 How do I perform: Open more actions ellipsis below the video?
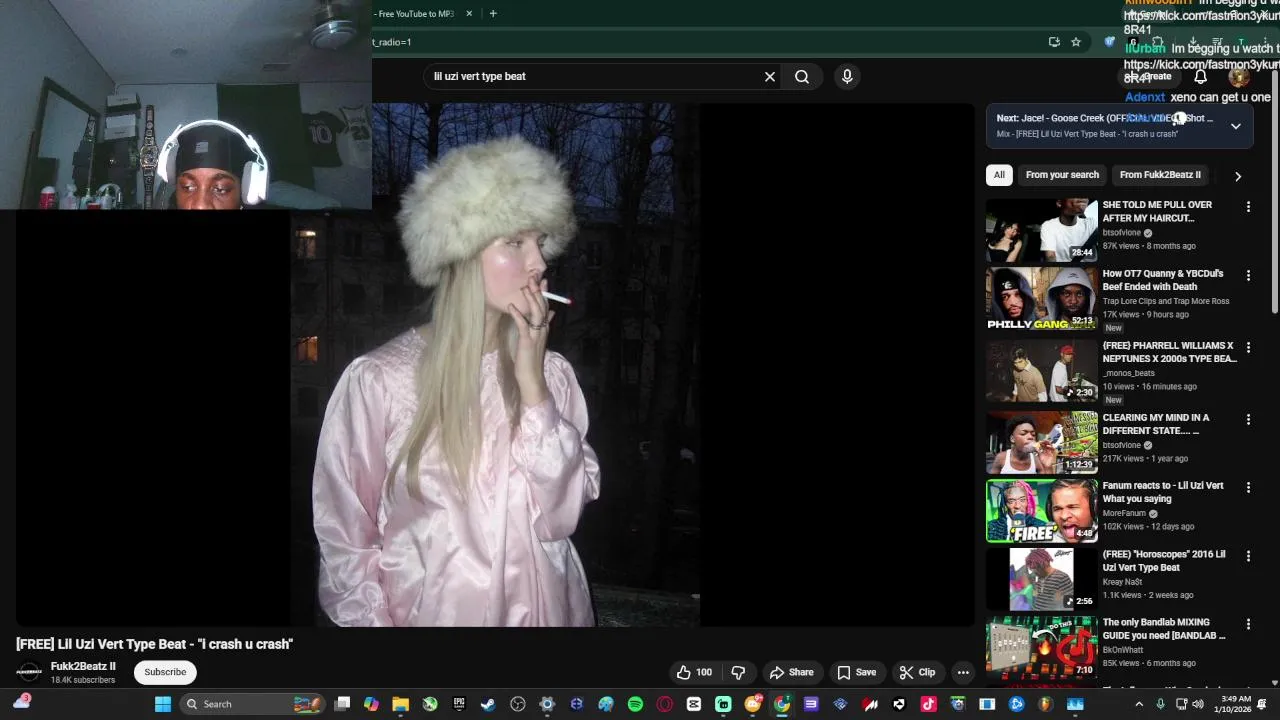click(963, 673)
